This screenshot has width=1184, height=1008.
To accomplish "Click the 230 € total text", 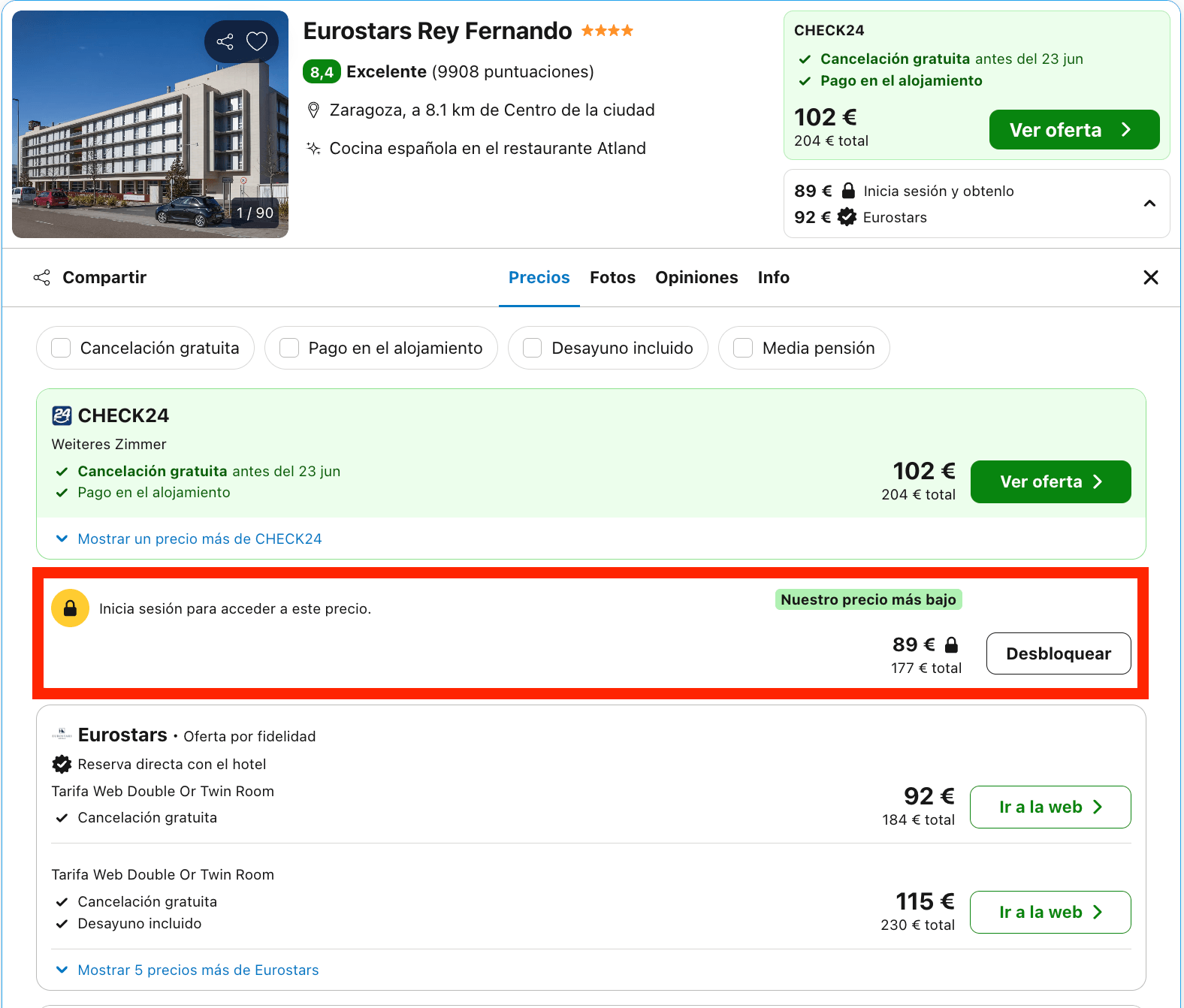I will [917, 925].
